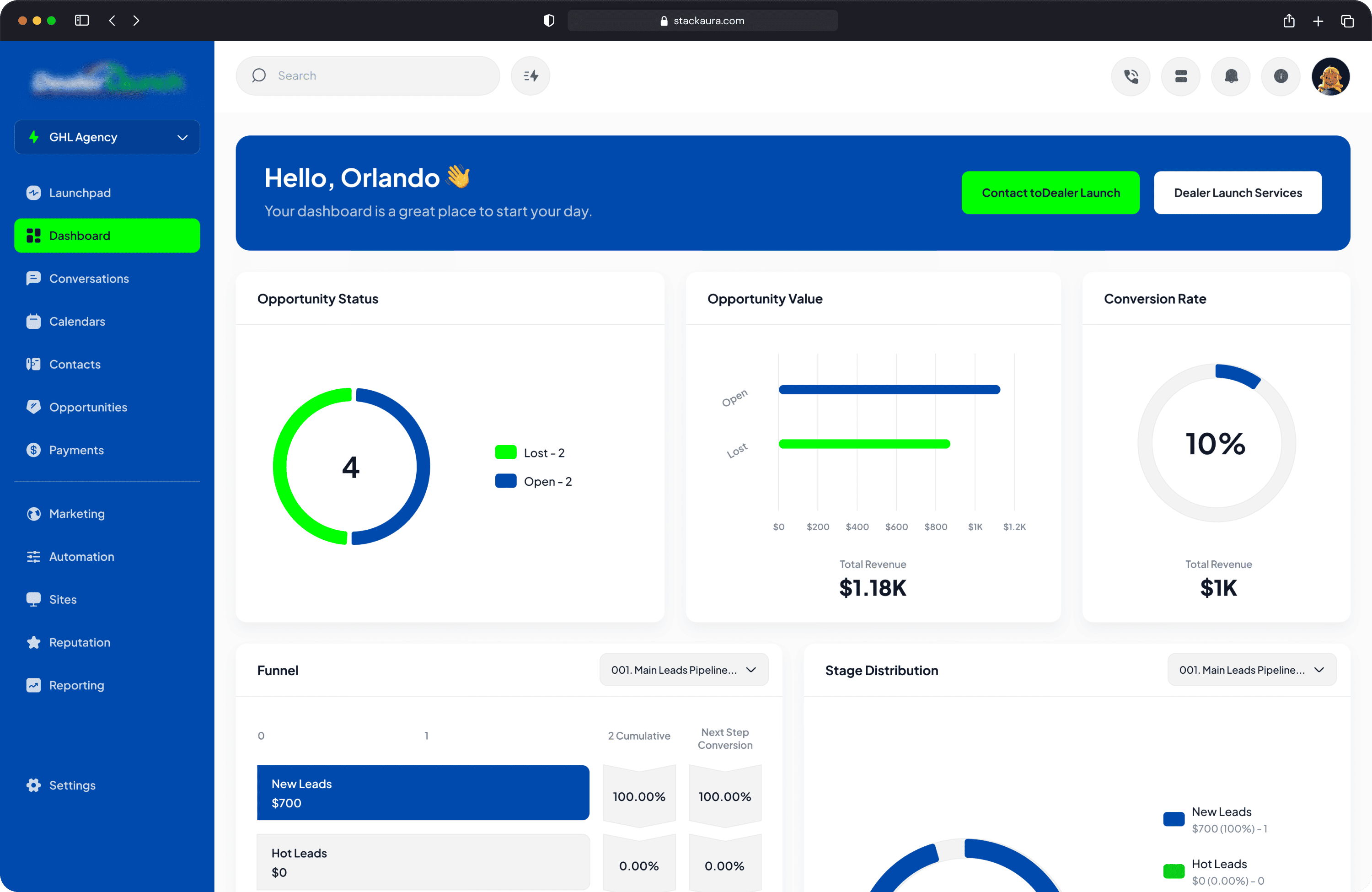Open the Reputation section
The height and width of the screenshot is (892, 1372).
pyautogui.click(x=79, y=642)
